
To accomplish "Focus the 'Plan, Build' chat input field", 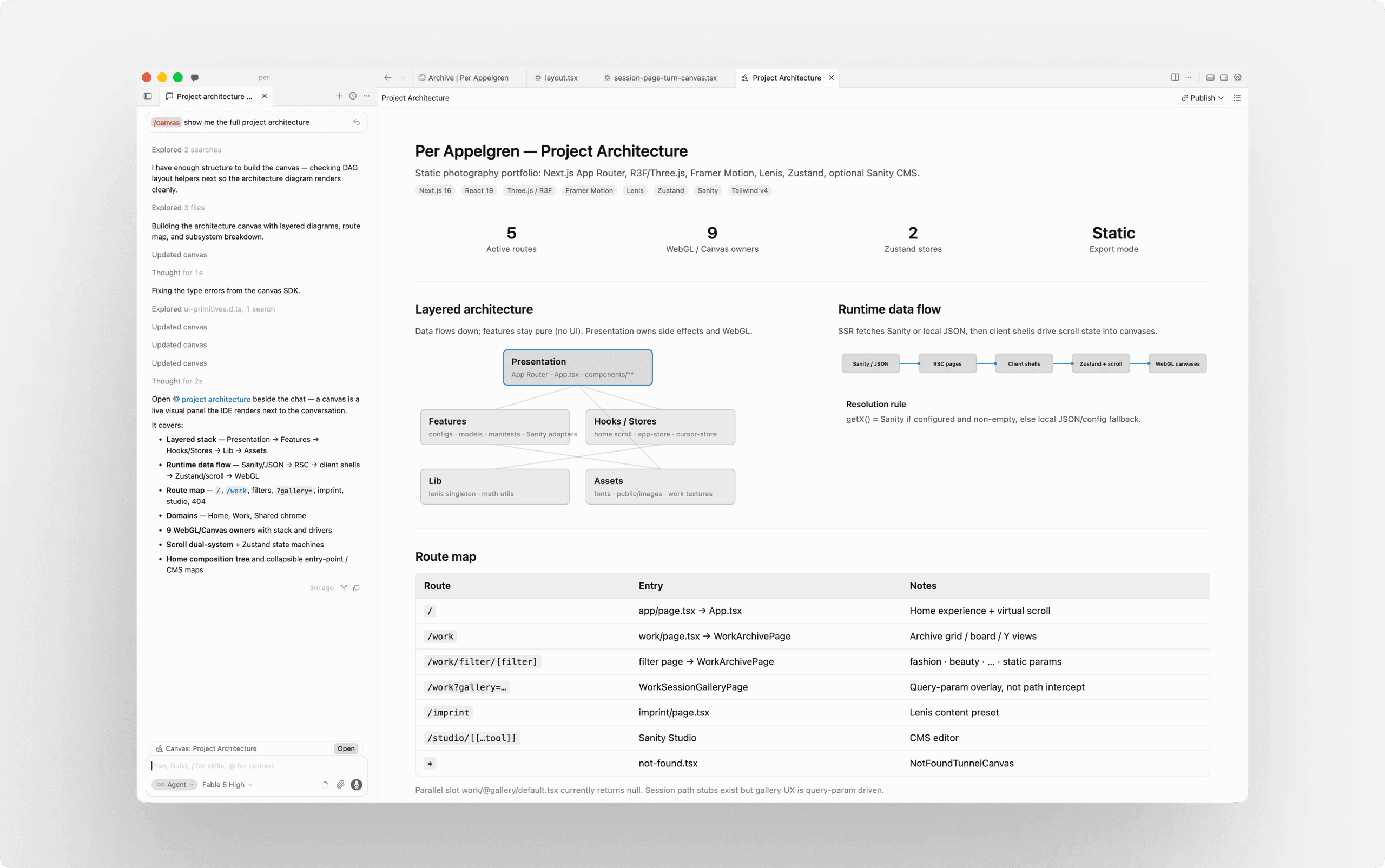I will 256,766.
